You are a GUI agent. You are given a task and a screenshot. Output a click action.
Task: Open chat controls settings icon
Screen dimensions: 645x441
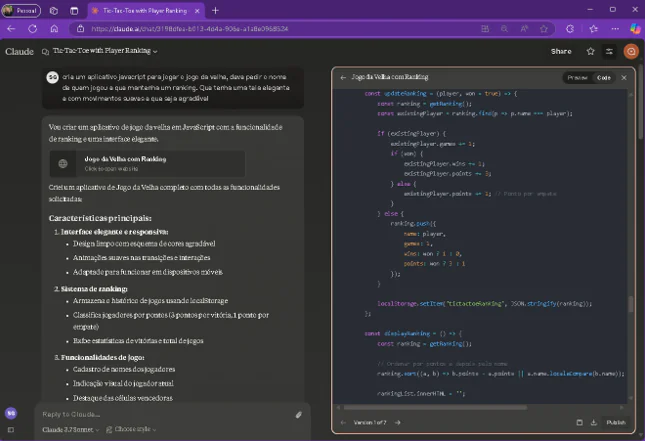609,51
